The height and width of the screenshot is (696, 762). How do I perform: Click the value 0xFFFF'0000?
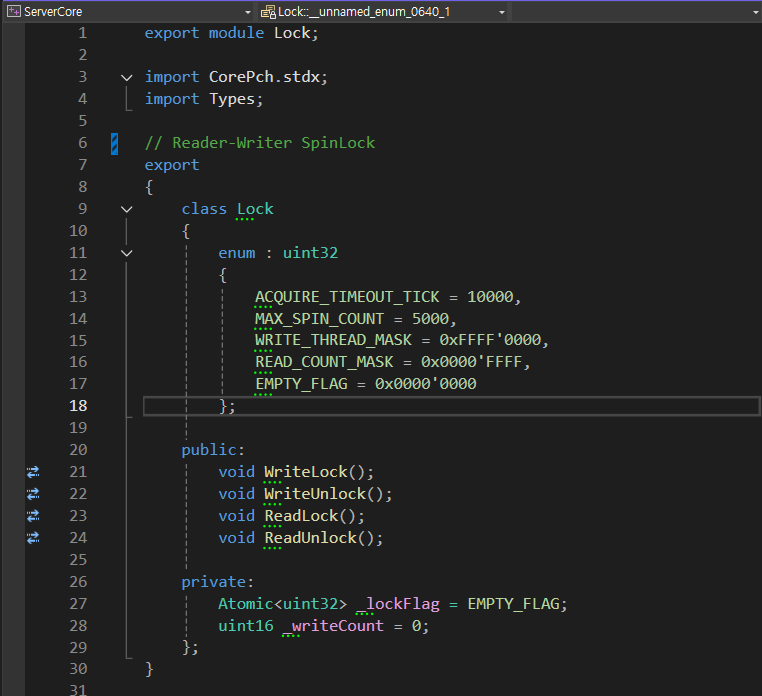pyautogui.click(x=490, y=340)
